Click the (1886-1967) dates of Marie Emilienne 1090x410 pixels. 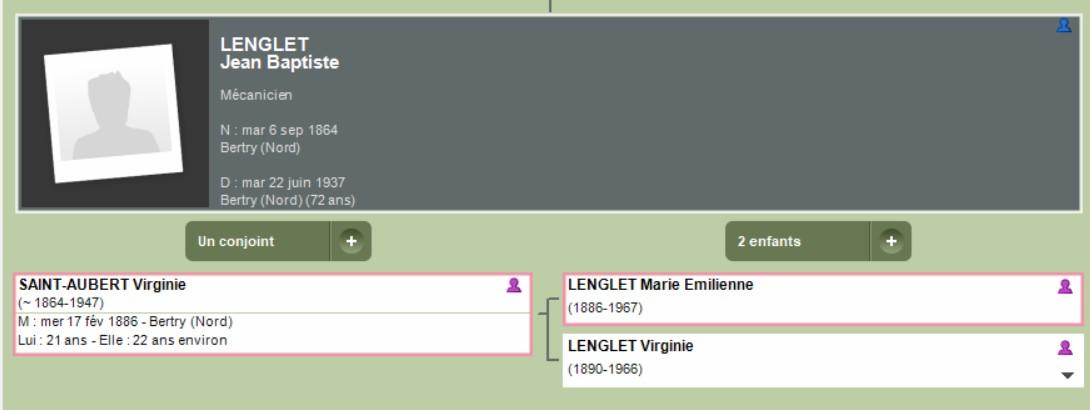pyautogui.click(x=605, y=308)
